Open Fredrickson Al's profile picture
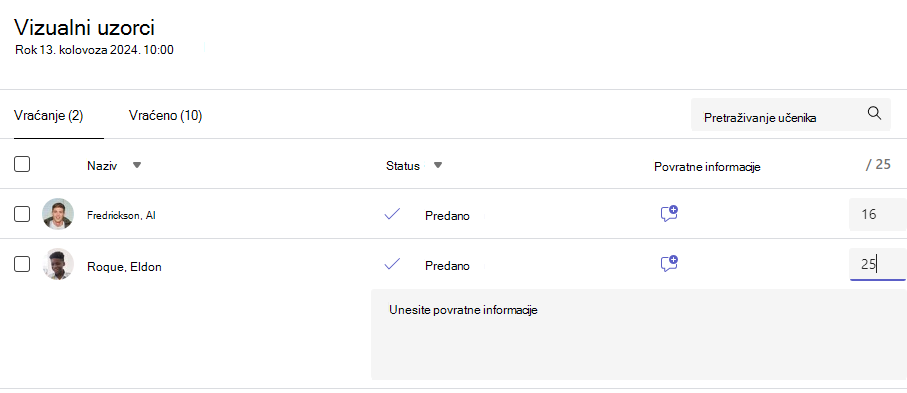Viewport: 907px width, 393px height. tap(58, 214)
